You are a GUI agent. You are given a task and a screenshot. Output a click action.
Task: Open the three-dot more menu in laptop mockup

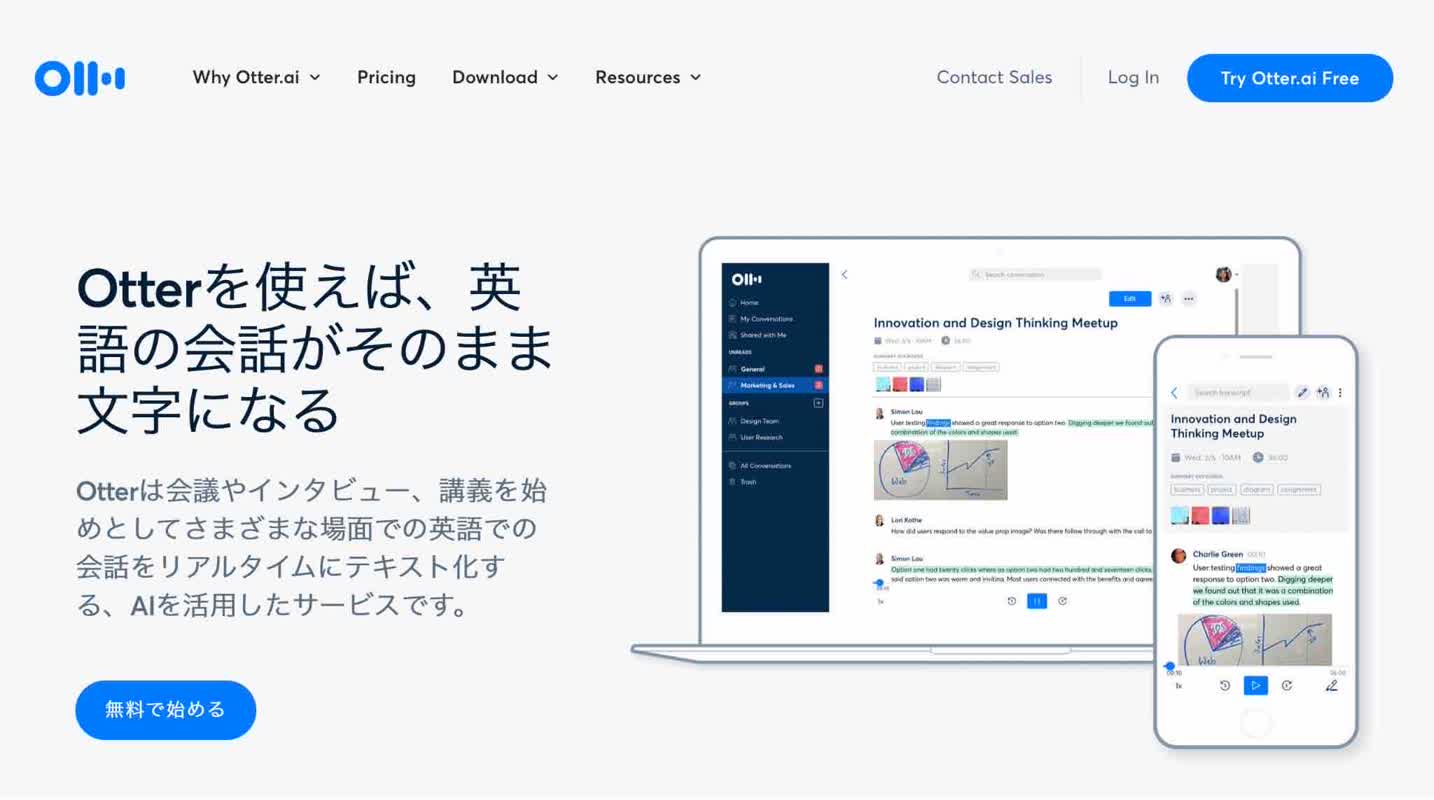(1189, 299)
